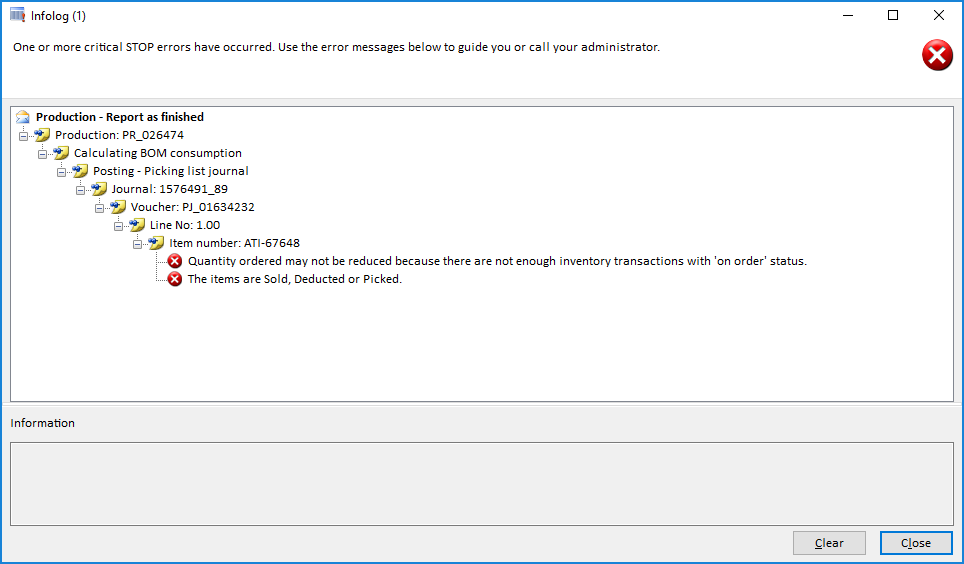Viewport: 964px width, 564px height.
Task: Click the note icon beside Production: PR_026474
Action: click(42, 135)
